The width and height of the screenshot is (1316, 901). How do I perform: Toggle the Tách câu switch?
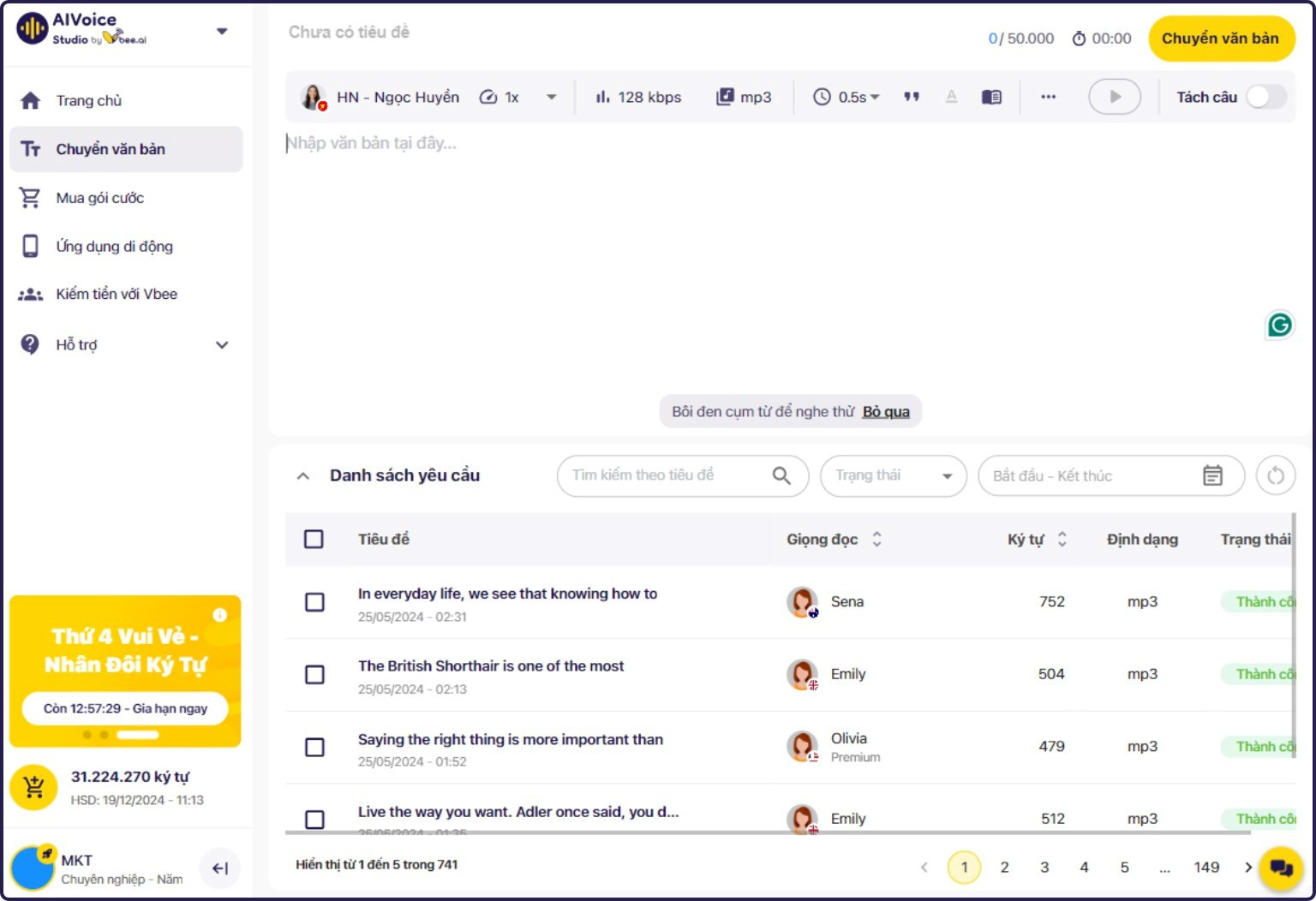point(1265,97)
